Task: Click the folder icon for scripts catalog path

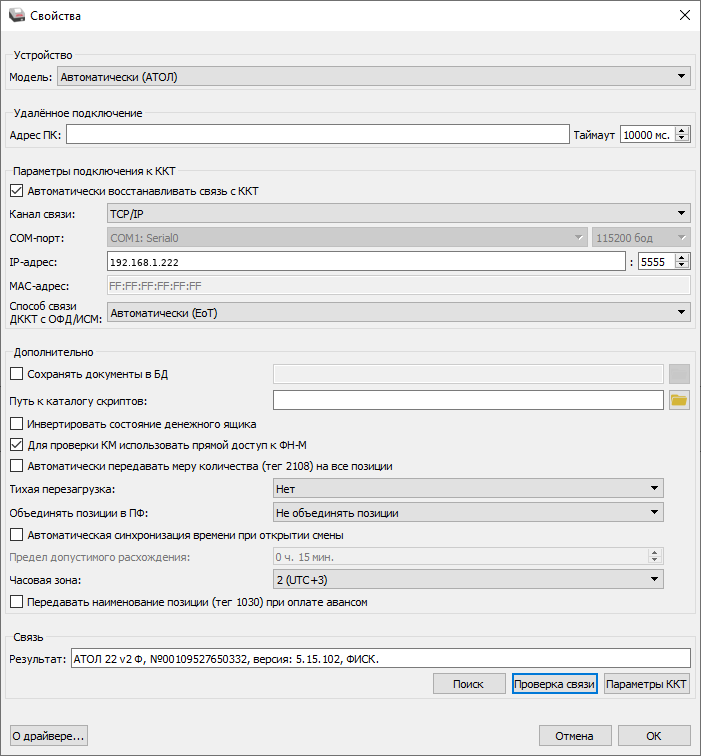Action: pyautogui.click(x=679, y=400)
